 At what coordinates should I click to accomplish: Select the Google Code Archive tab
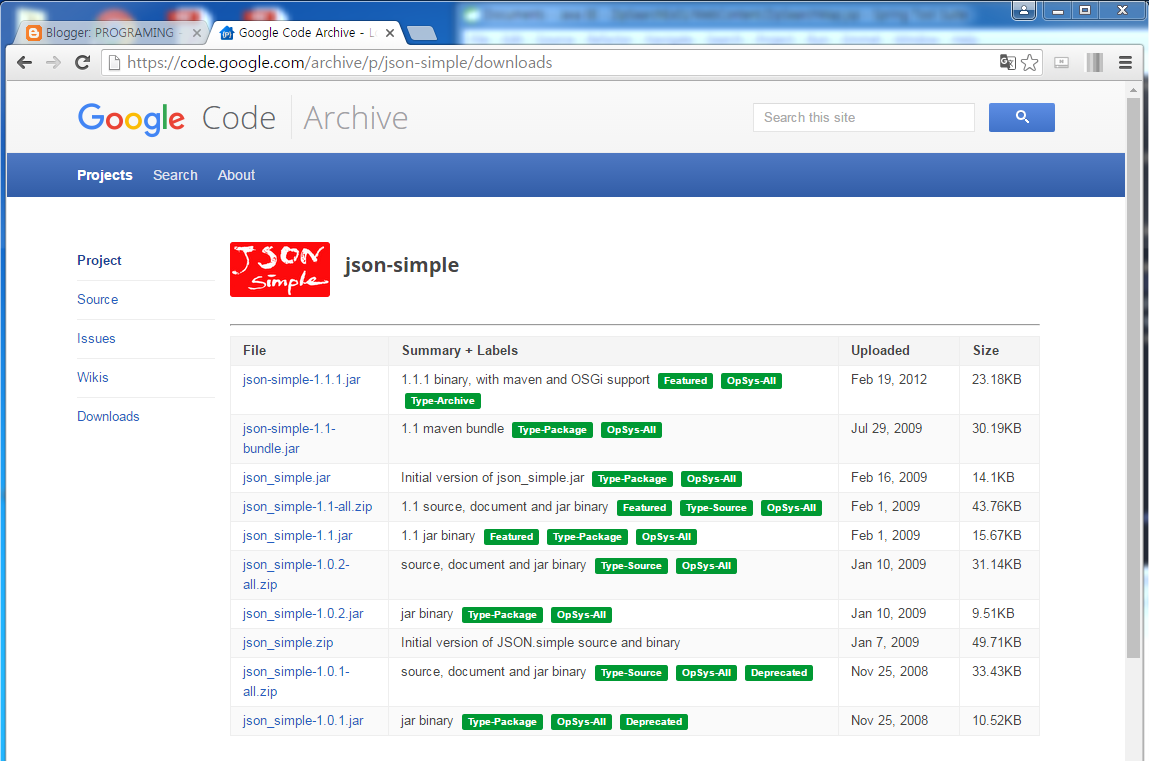[x=308, y=33]
